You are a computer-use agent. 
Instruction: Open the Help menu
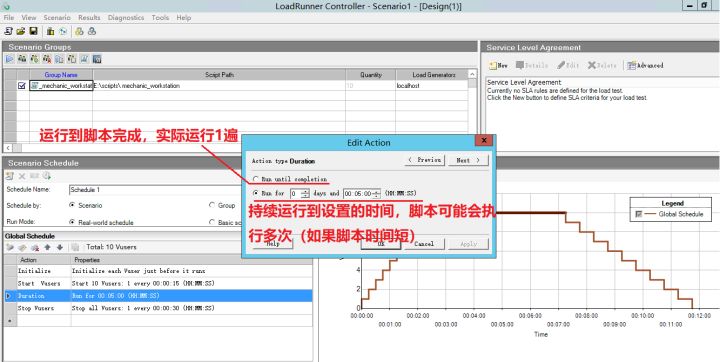point(184,17)
